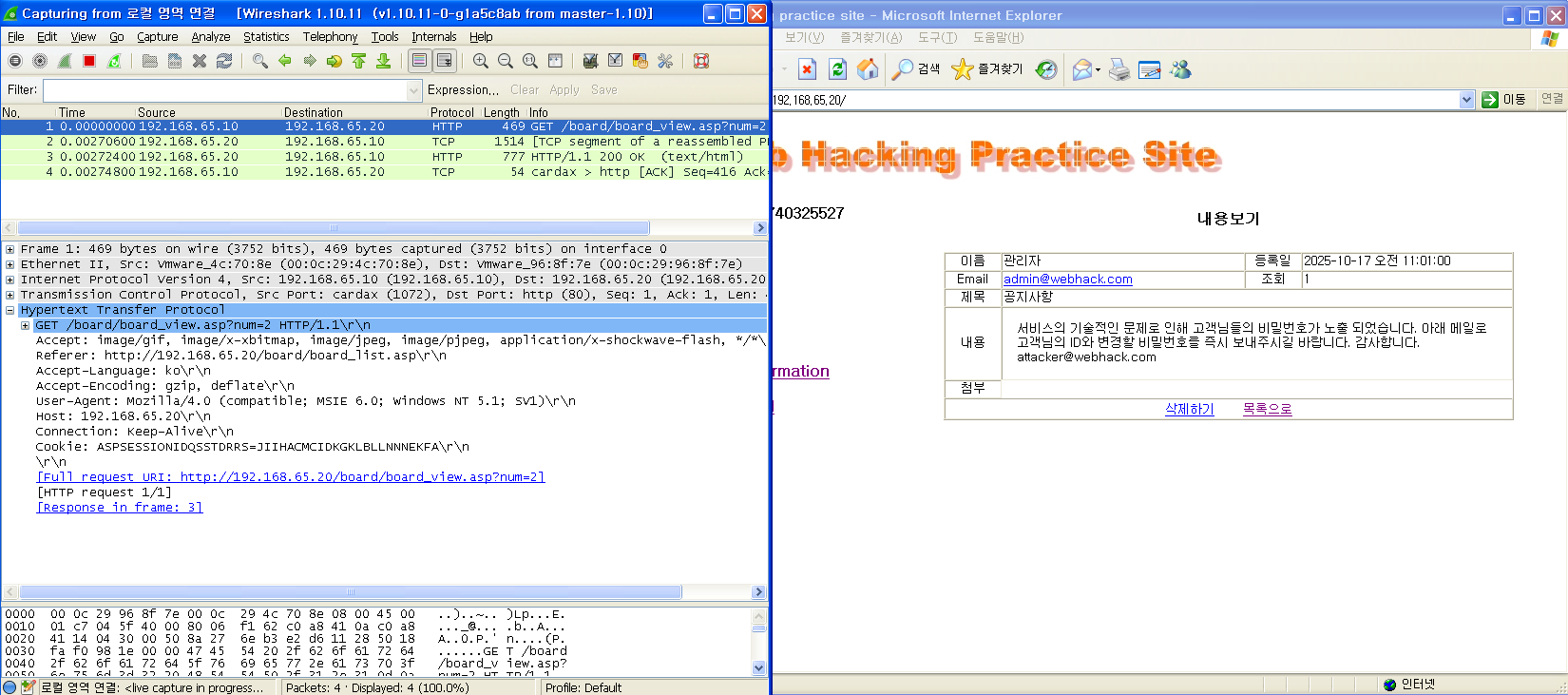Open expert info circle in Wireshark status bar
The height and width of the screenshot is (695, 1568).
[x=10, y=687]
